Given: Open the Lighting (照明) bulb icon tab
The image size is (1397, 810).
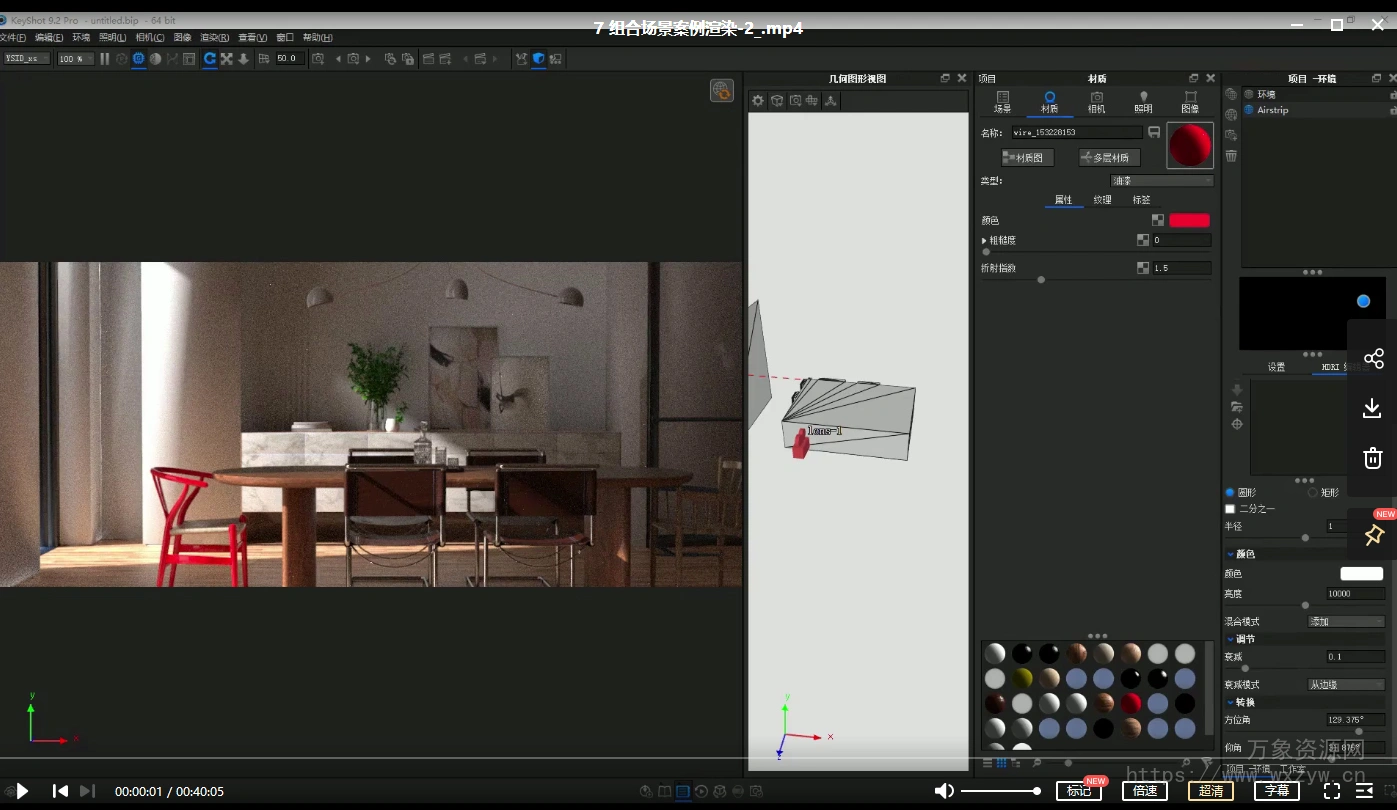Looking at the screenshot, I should click(1143, 102).
